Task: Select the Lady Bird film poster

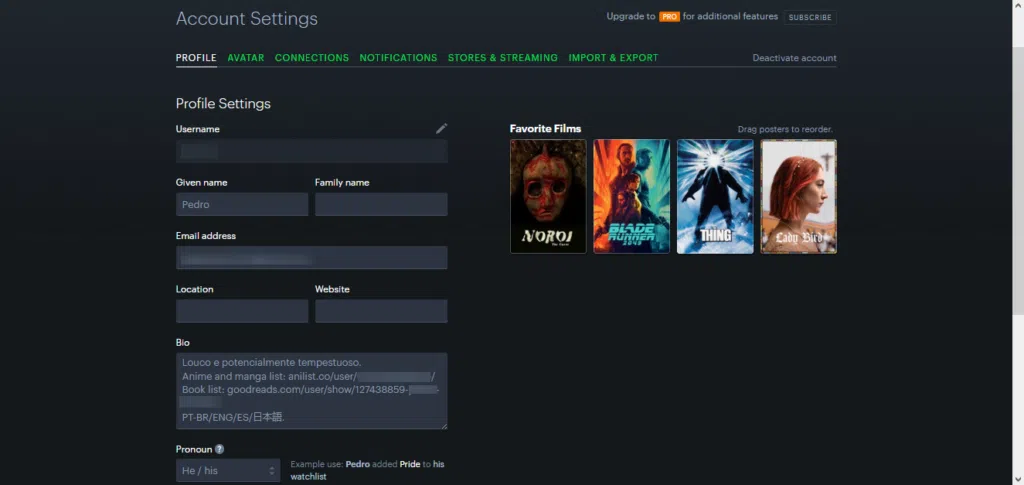Action: point(799,196)
